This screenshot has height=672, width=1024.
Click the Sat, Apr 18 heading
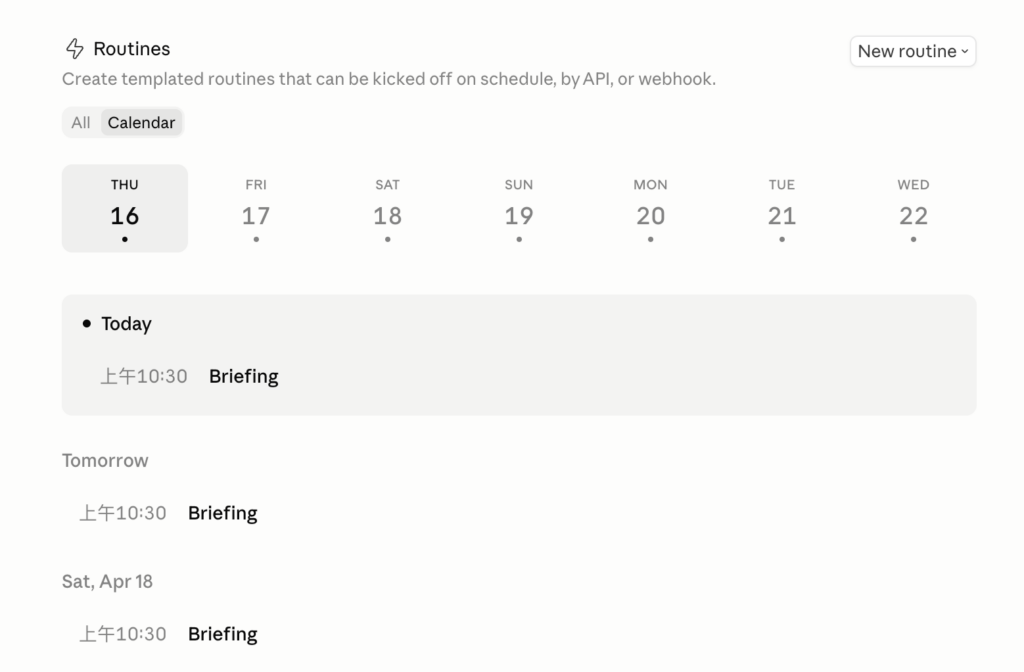107,582
